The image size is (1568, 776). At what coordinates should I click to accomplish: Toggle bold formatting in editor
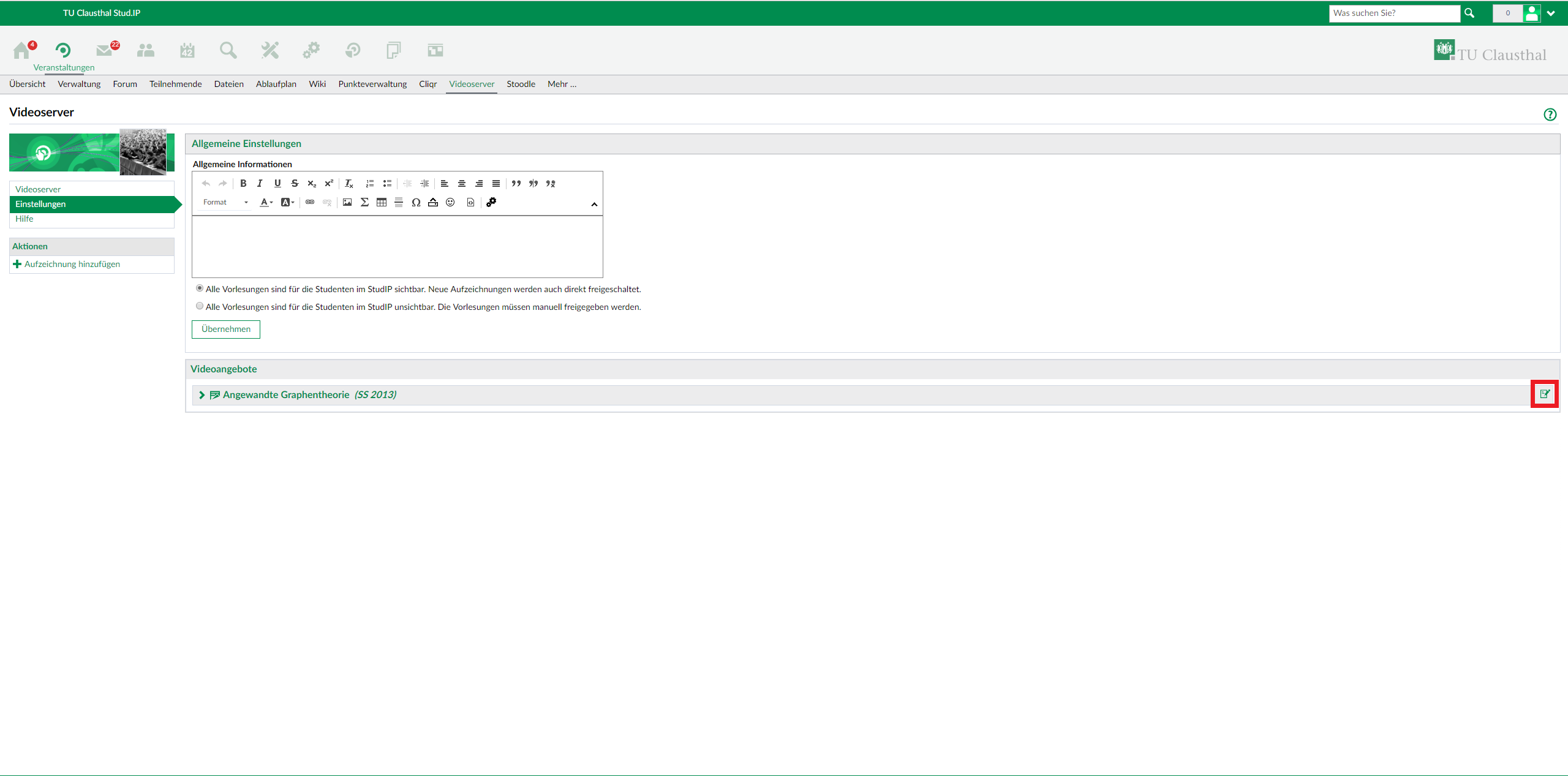point(243,183)
